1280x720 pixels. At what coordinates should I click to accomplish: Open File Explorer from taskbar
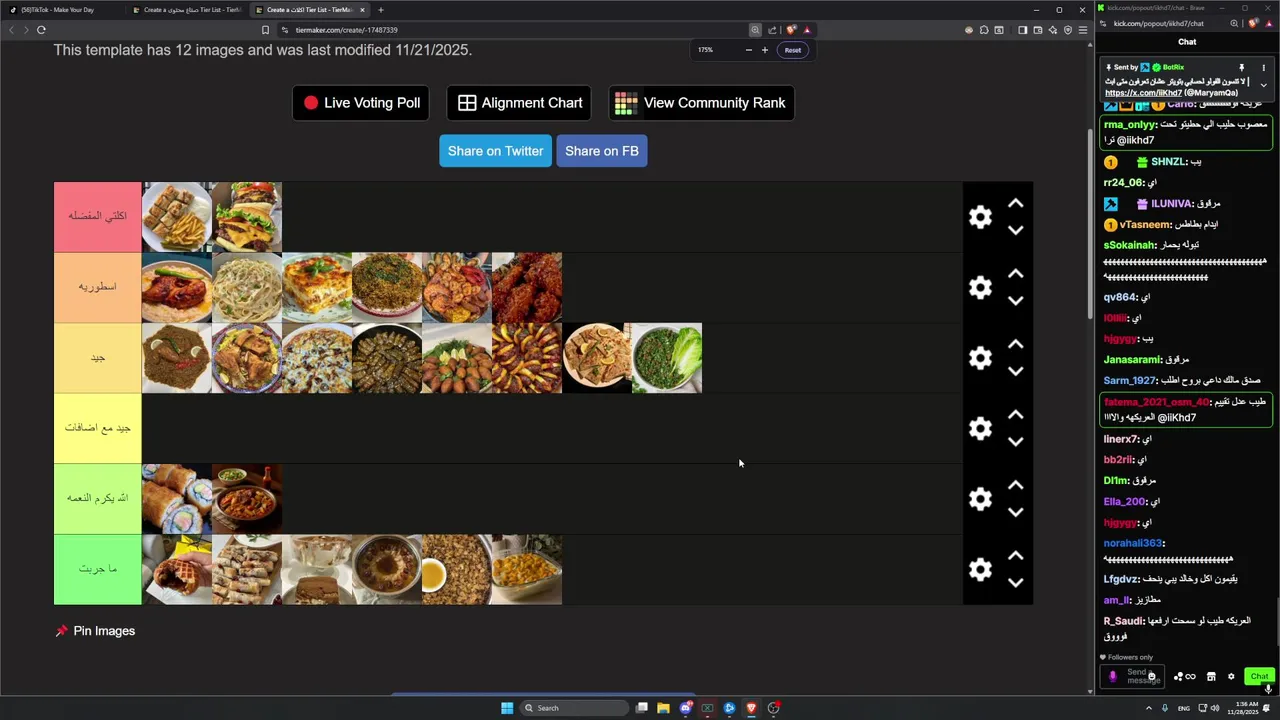click(663, 708)
